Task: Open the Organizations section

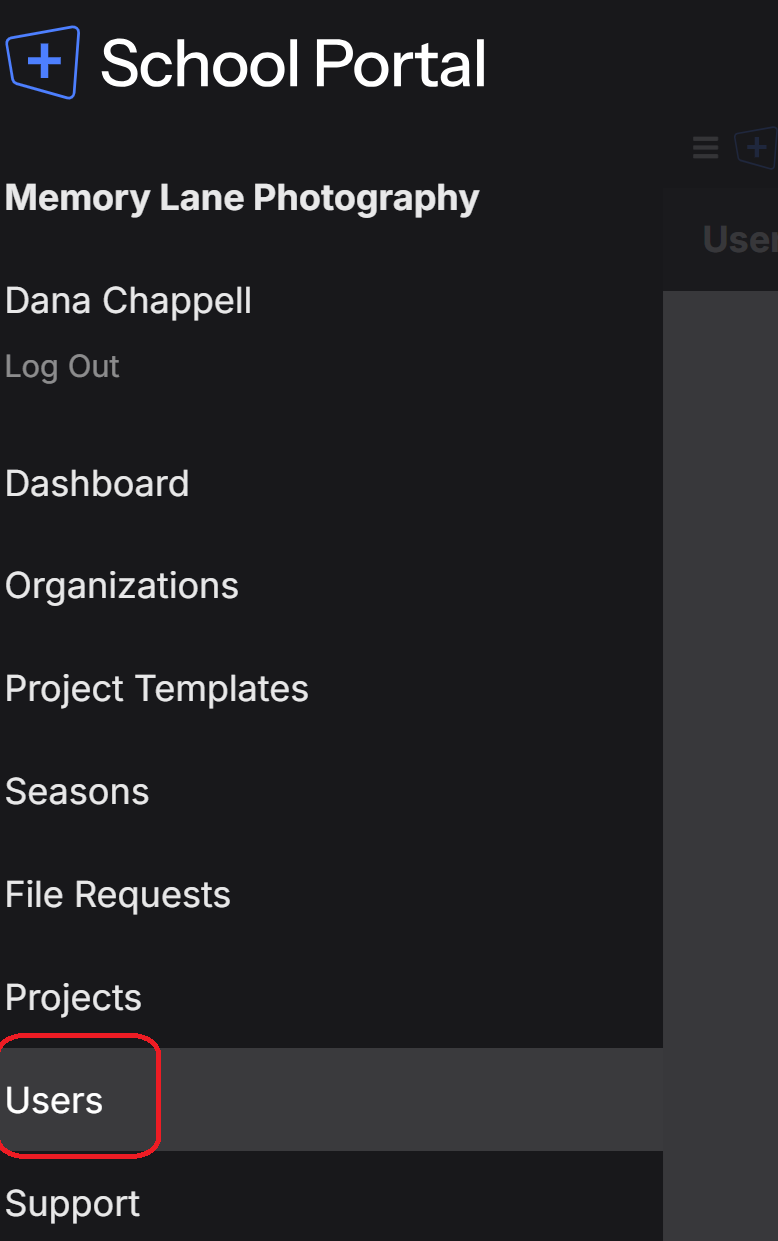Action: (122, 586)
